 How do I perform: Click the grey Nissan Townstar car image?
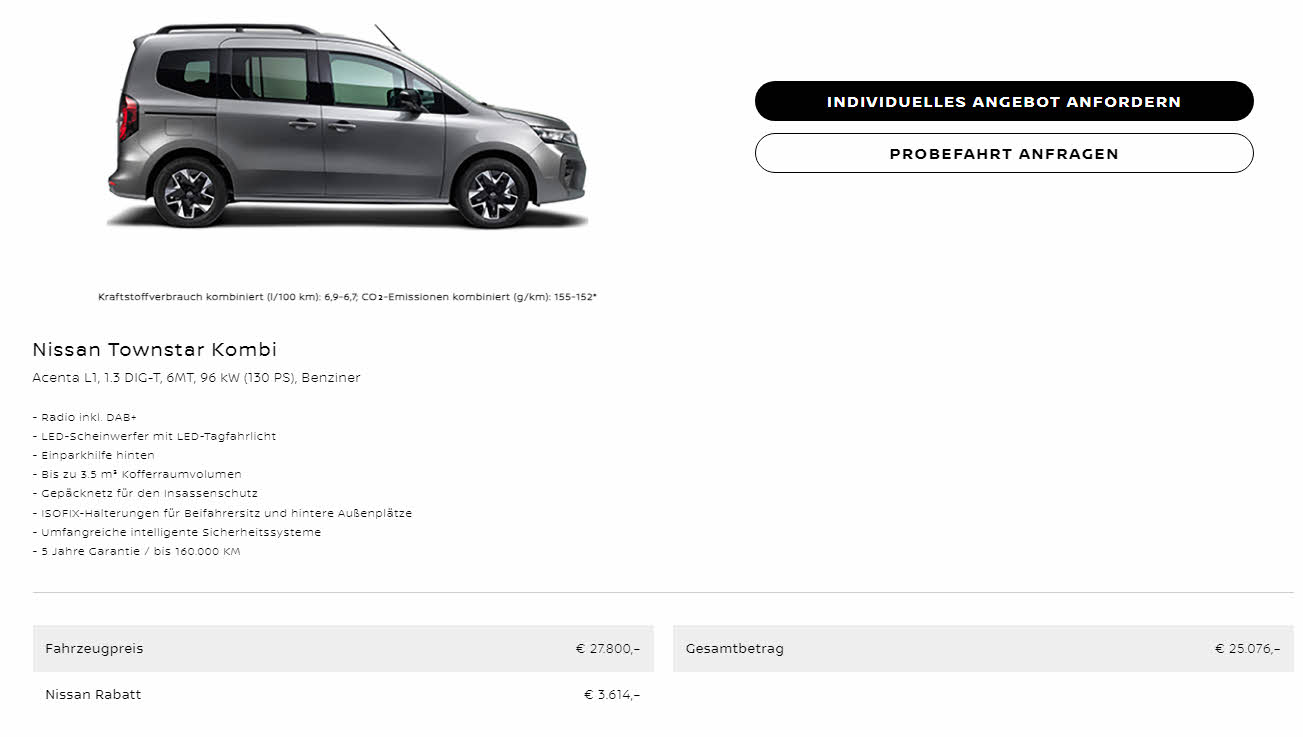[x=347, y=126]
